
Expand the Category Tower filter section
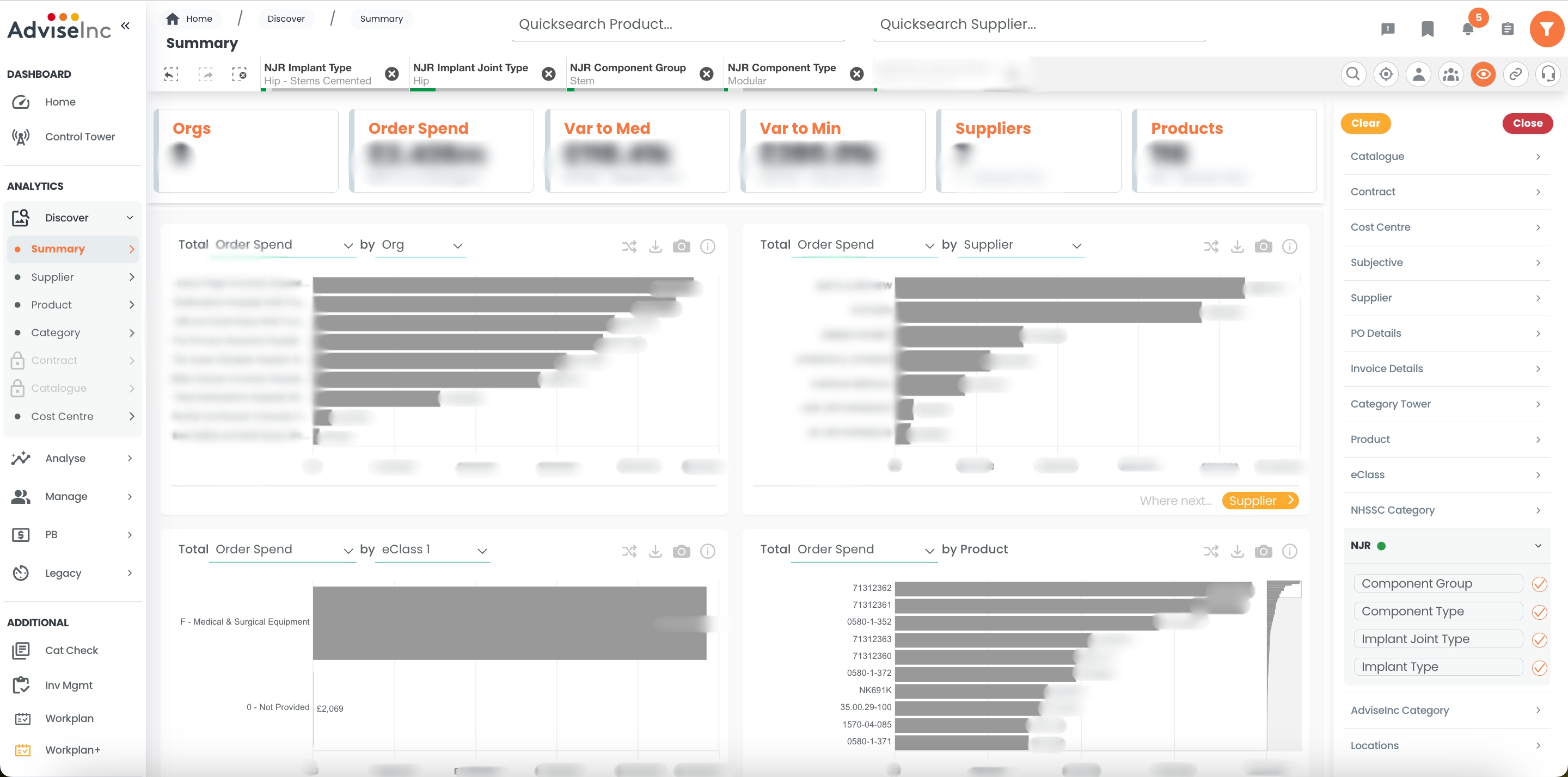[x=1446, y=404]
